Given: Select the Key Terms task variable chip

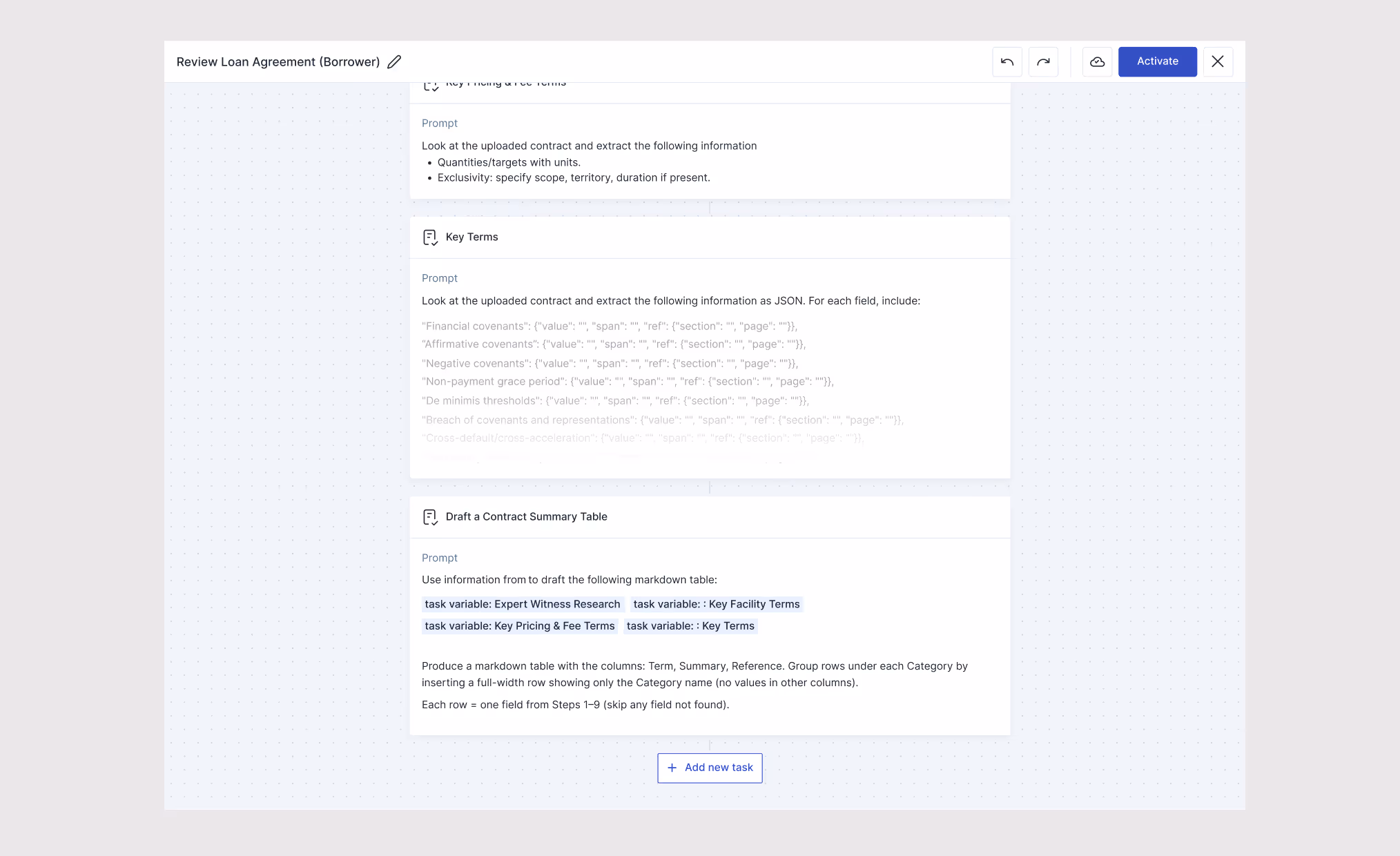Looking at the screenshot, I should (691, 626).
